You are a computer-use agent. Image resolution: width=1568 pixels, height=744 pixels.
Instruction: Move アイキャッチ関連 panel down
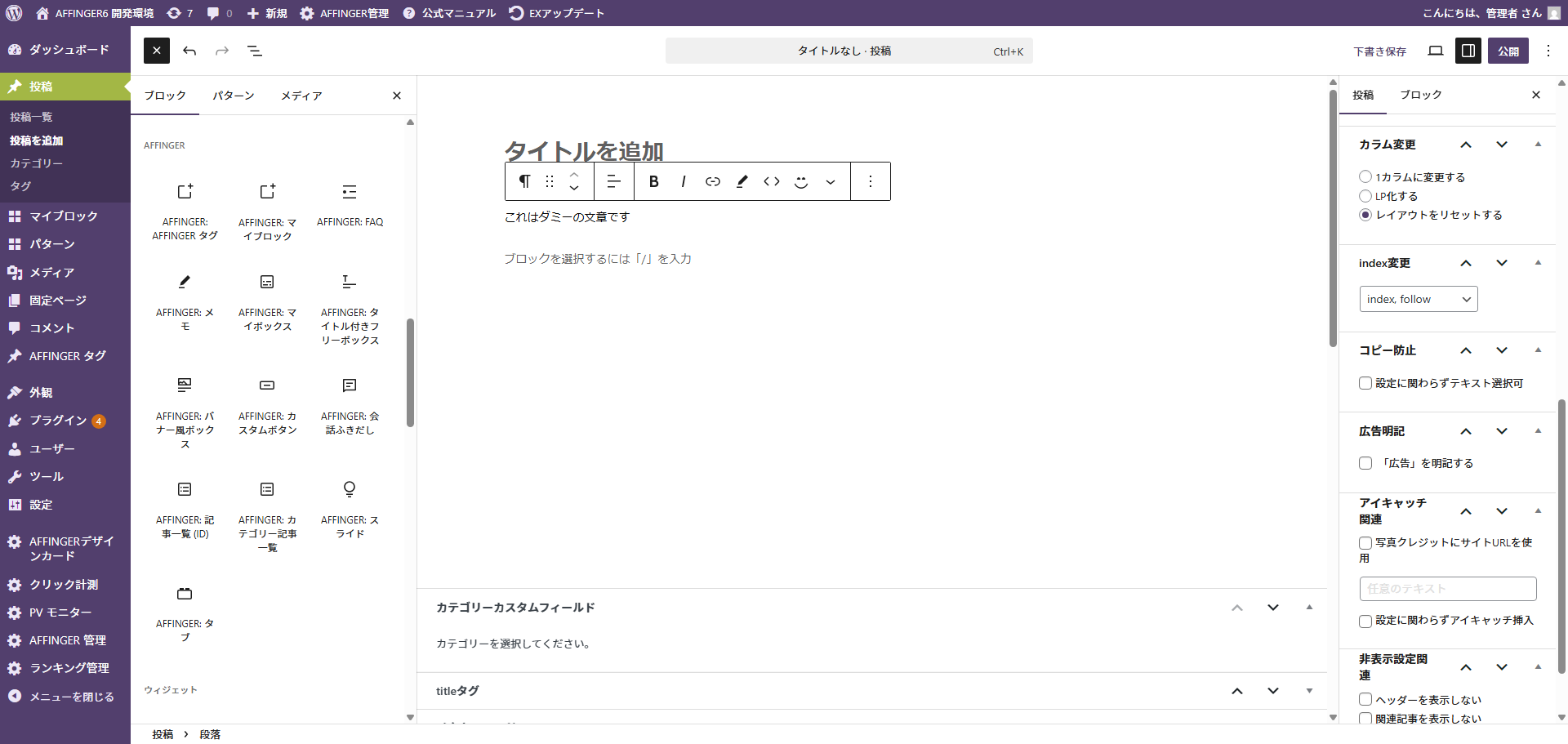tap(1502, 511)
